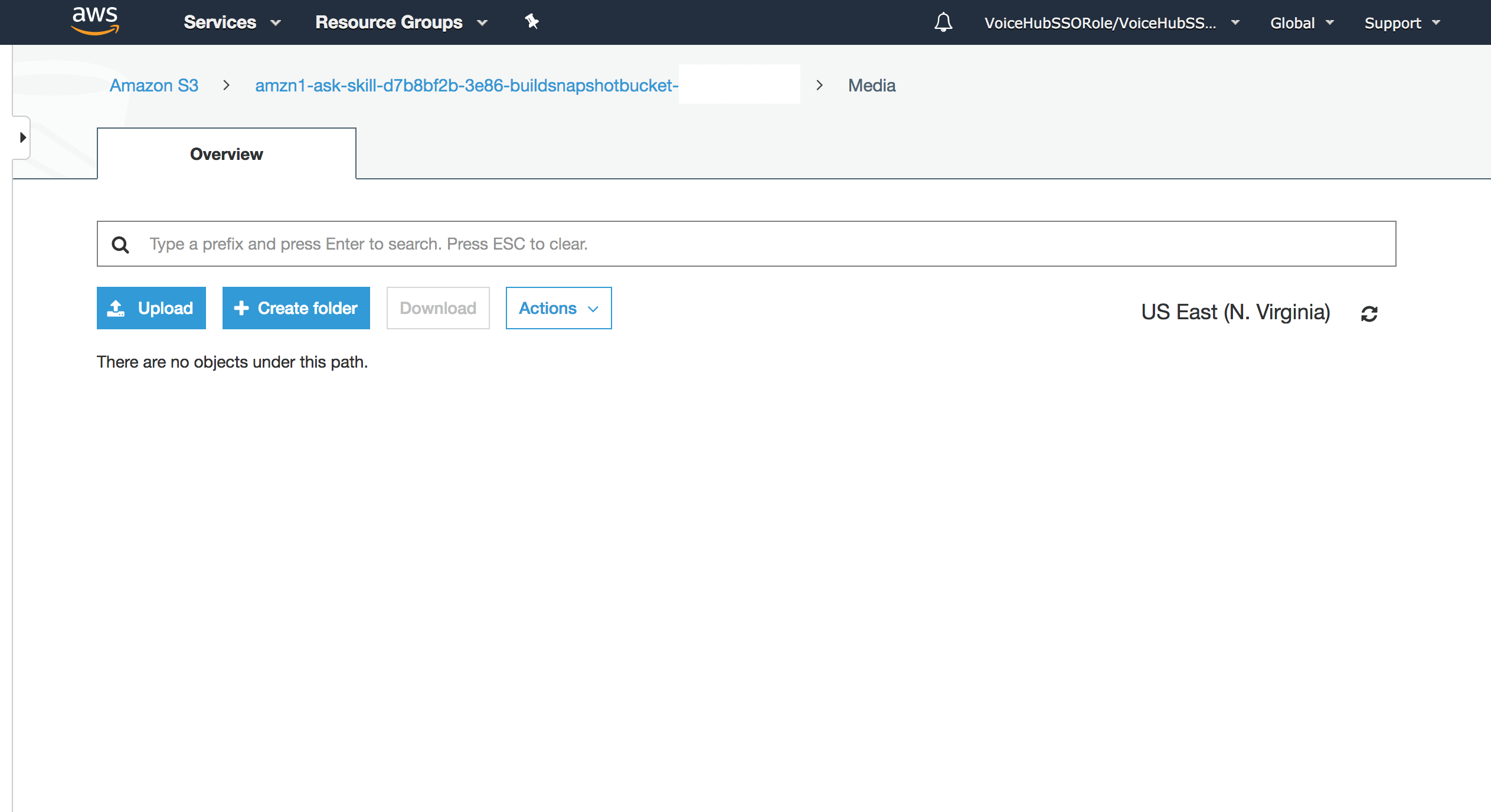Open the Actions dropdown
The image size is (1491, 812).
pos(558,307)
